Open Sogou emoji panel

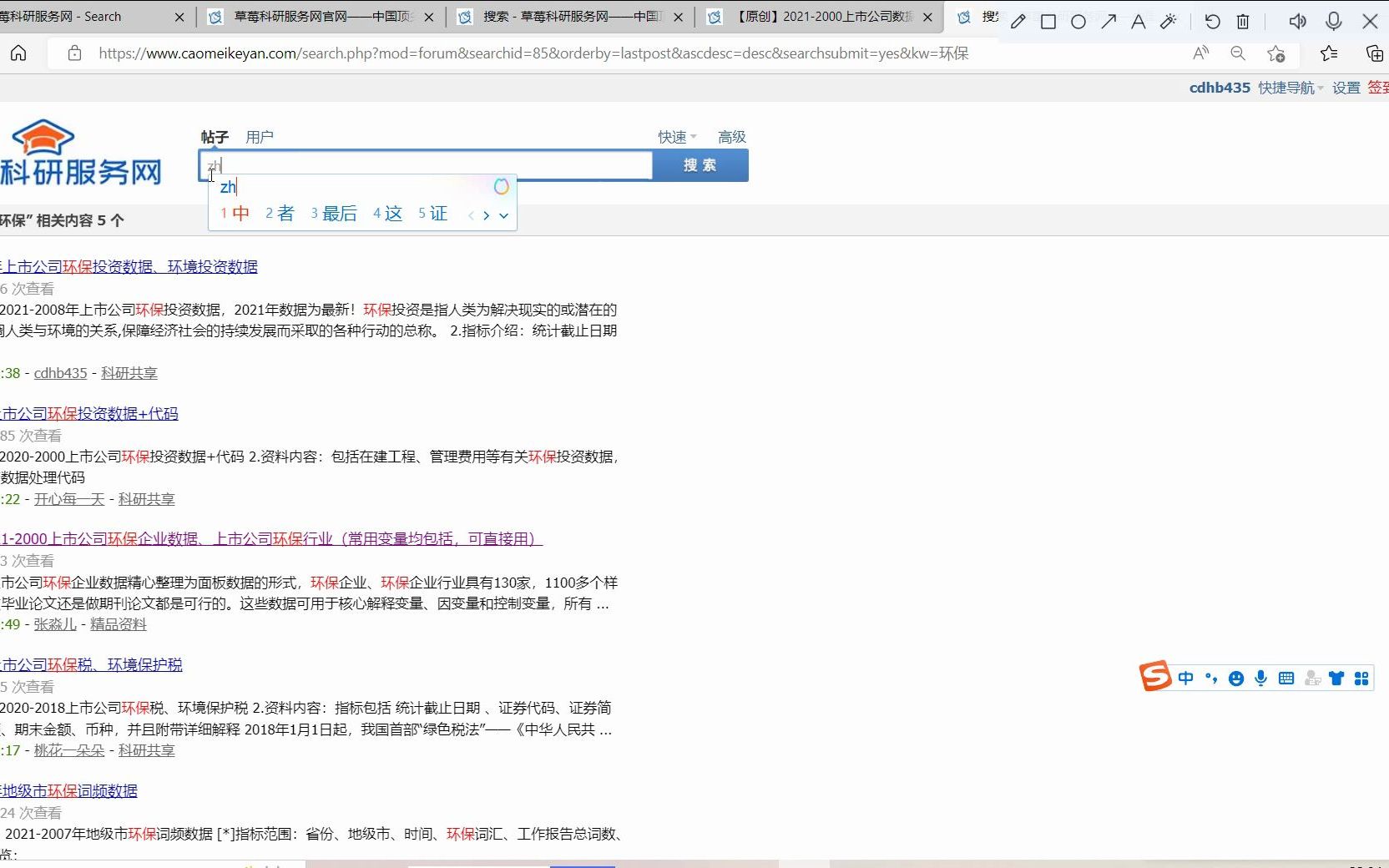(x=1236, y=679)
